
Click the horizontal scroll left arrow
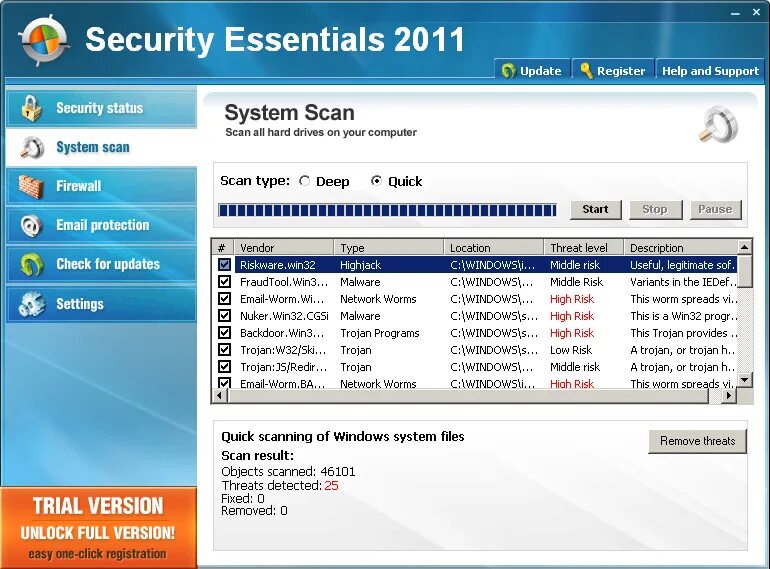tap(220, 396)
